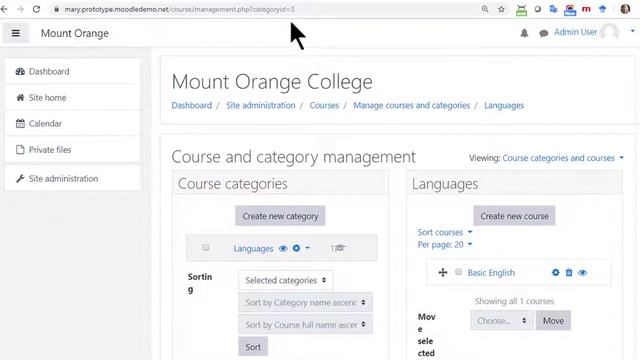640x360 pixels.
Task: Open Sort by Category name dropdown
Action: (305, 302)
